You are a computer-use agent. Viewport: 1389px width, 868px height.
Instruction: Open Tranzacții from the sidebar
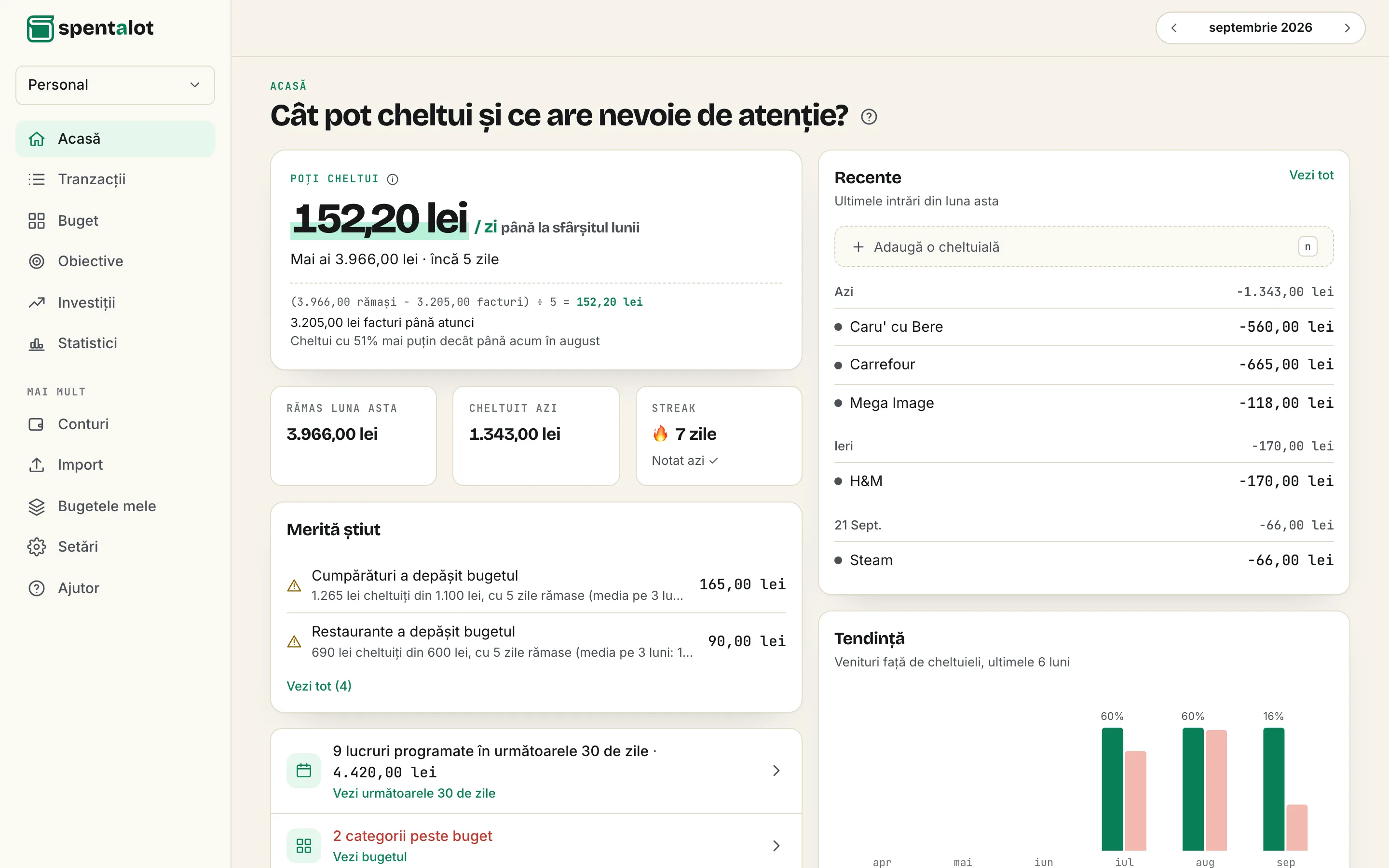[x=115, y=179]
